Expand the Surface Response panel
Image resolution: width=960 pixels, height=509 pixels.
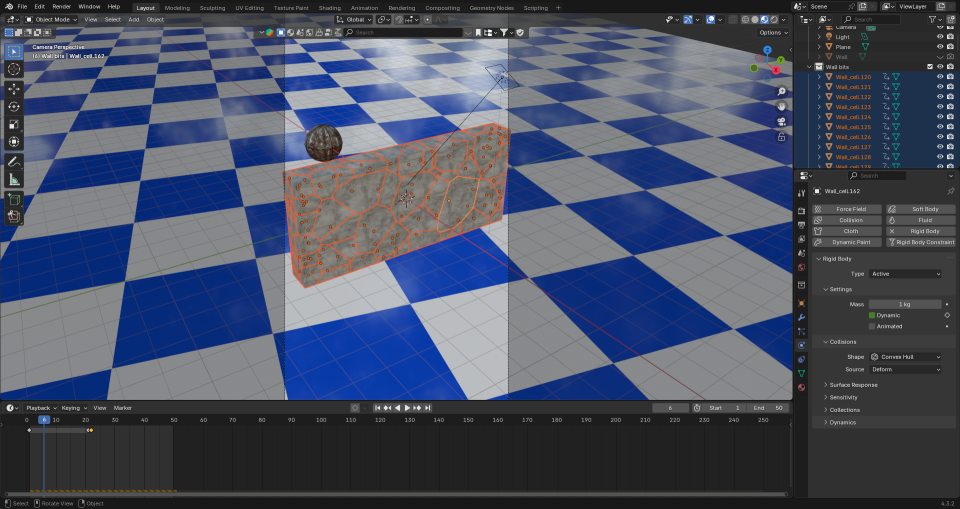pos(853,384)
